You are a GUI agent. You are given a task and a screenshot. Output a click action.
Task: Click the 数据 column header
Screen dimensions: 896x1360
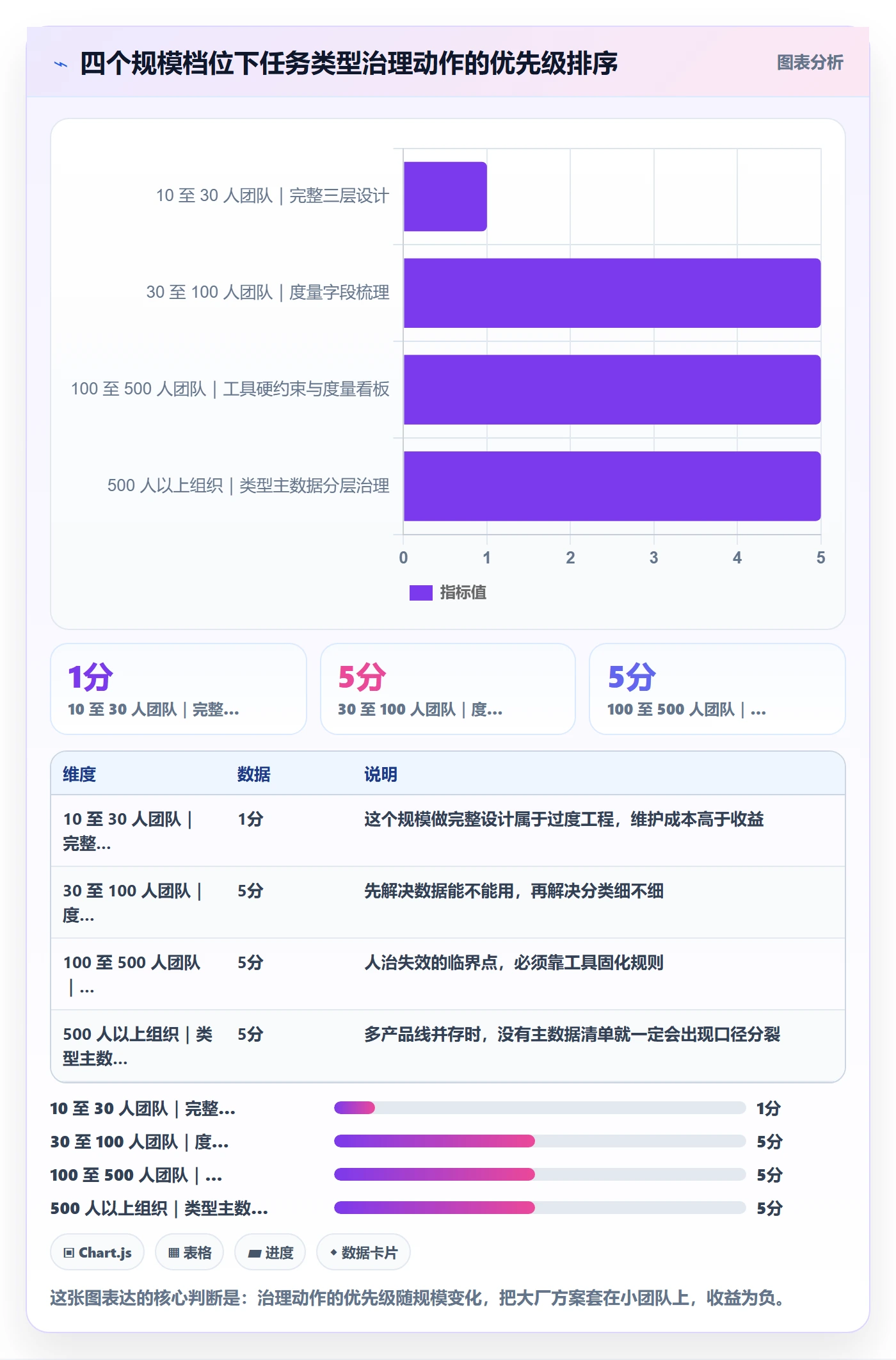tap(254, 774)
